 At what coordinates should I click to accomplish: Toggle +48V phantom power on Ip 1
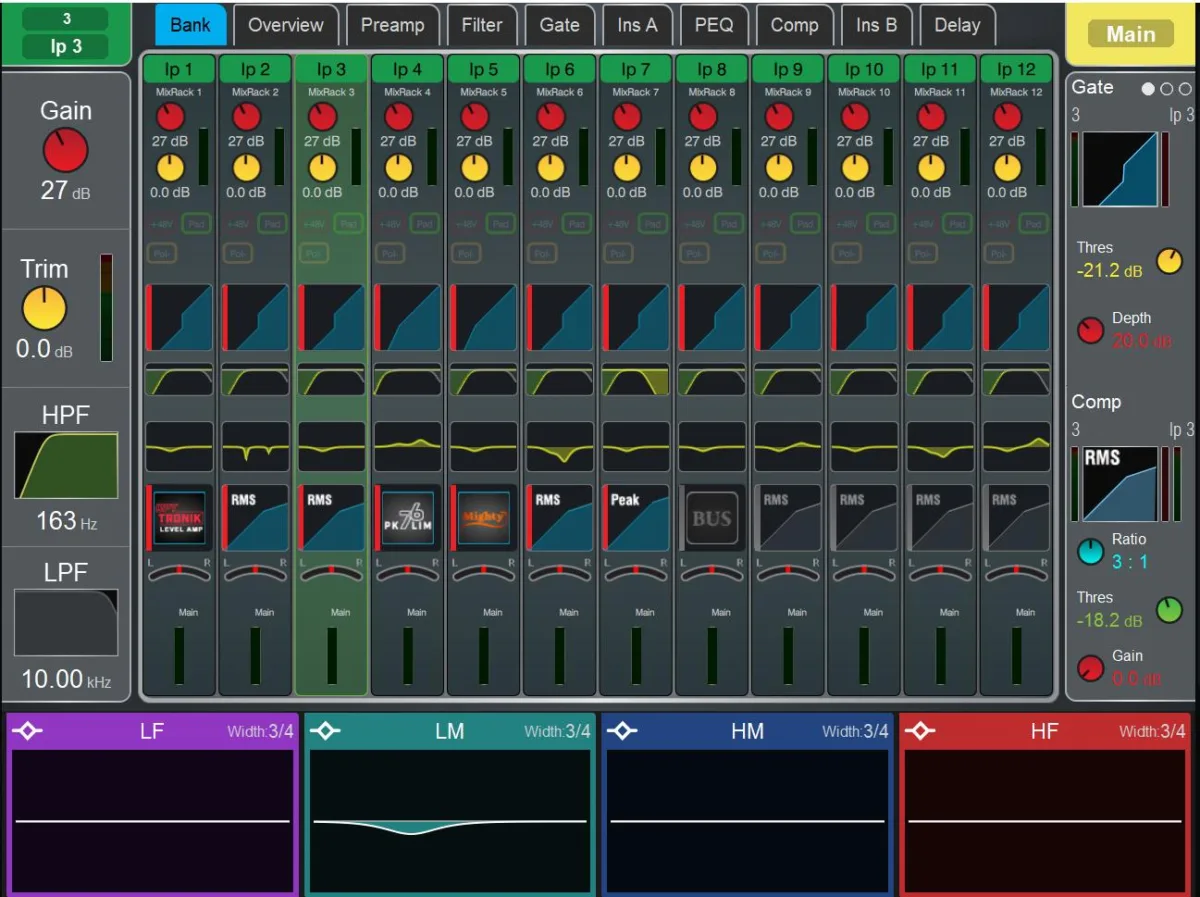pyautogui.click(x=161, y=224)
